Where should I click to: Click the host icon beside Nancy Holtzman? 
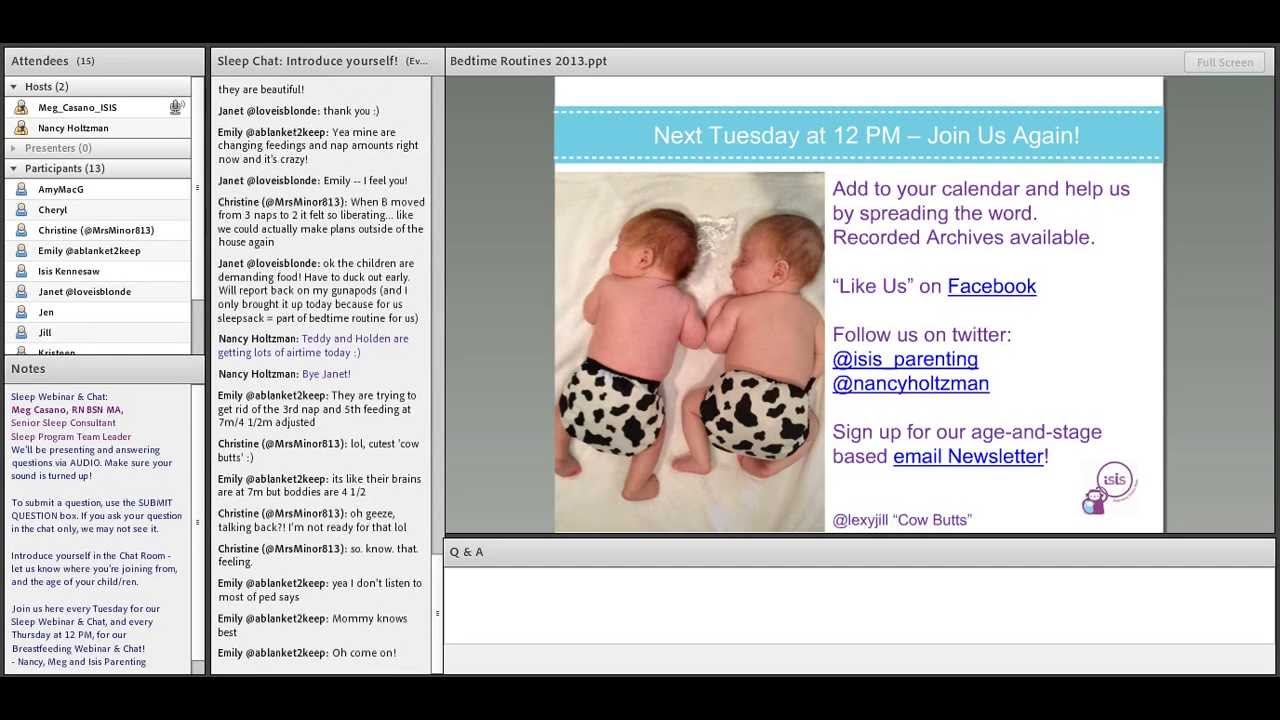(21, 128)
